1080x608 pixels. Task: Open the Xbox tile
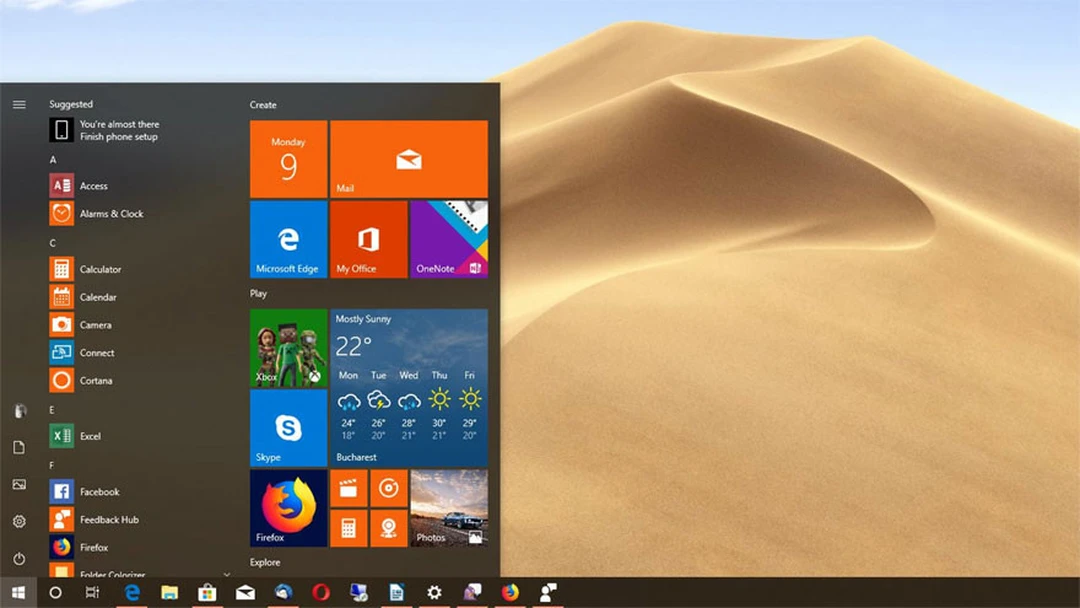pyautogui.click(x=287, y=348)
